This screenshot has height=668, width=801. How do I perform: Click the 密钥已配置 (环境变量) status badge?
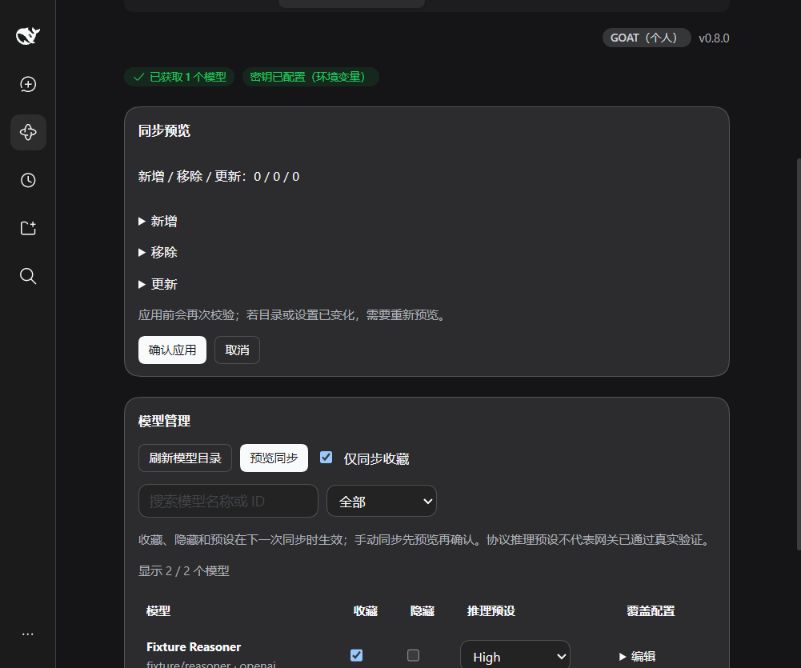(311, 77)
